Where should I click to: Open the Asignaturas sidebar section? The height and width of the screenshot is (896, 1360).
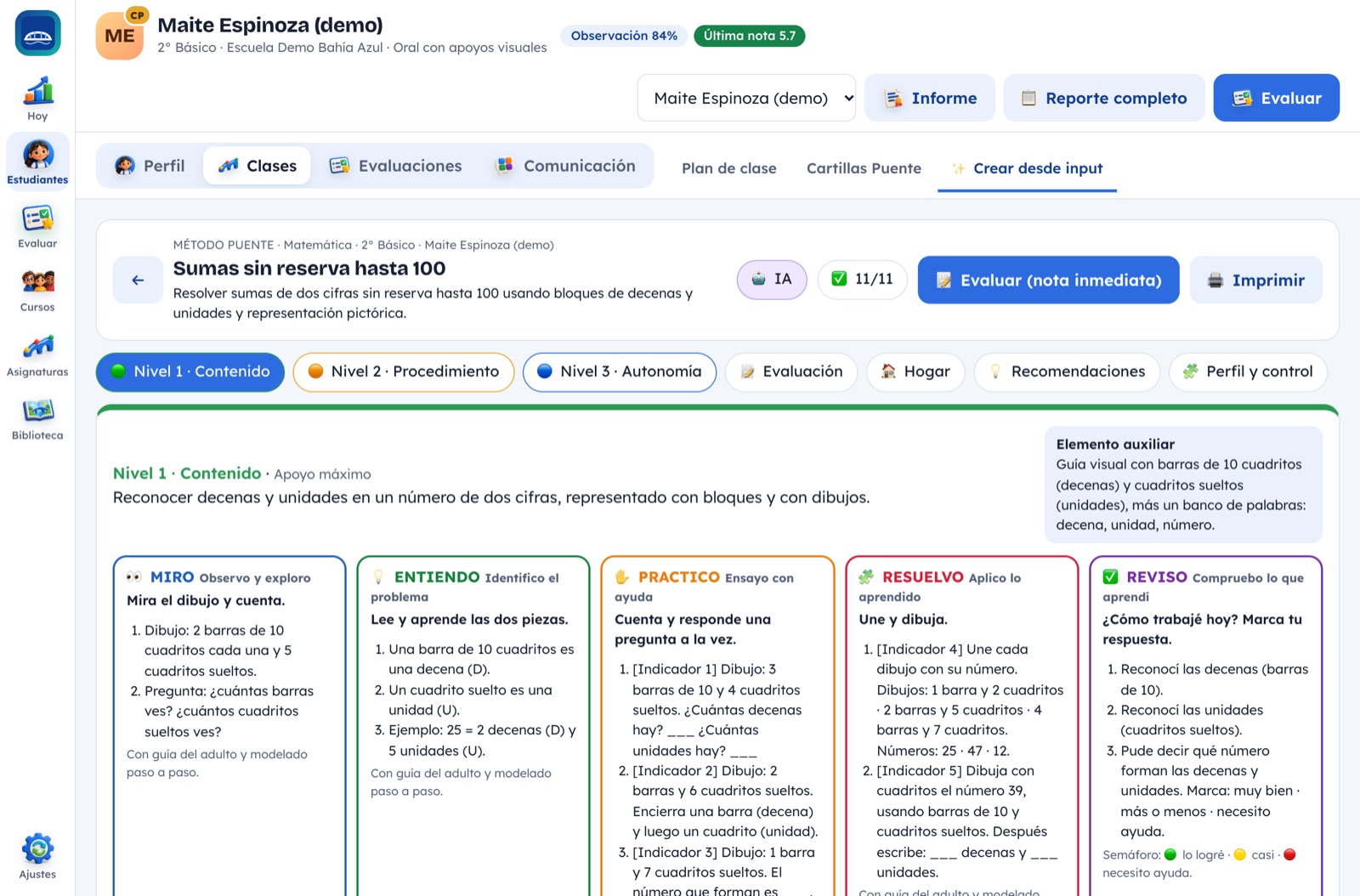37,354
